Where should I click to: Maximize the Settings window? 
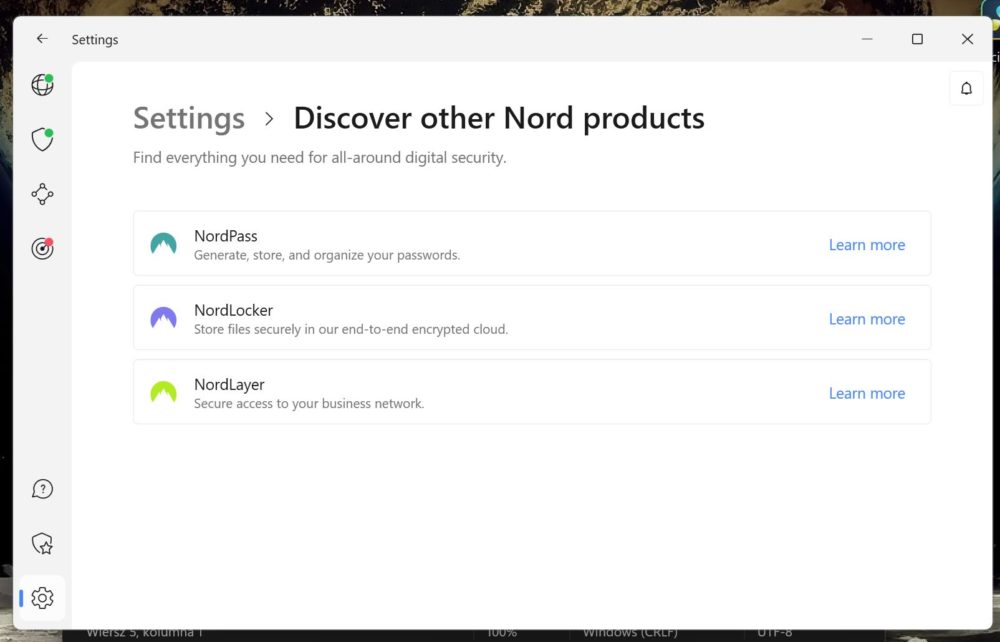[917, 39]
